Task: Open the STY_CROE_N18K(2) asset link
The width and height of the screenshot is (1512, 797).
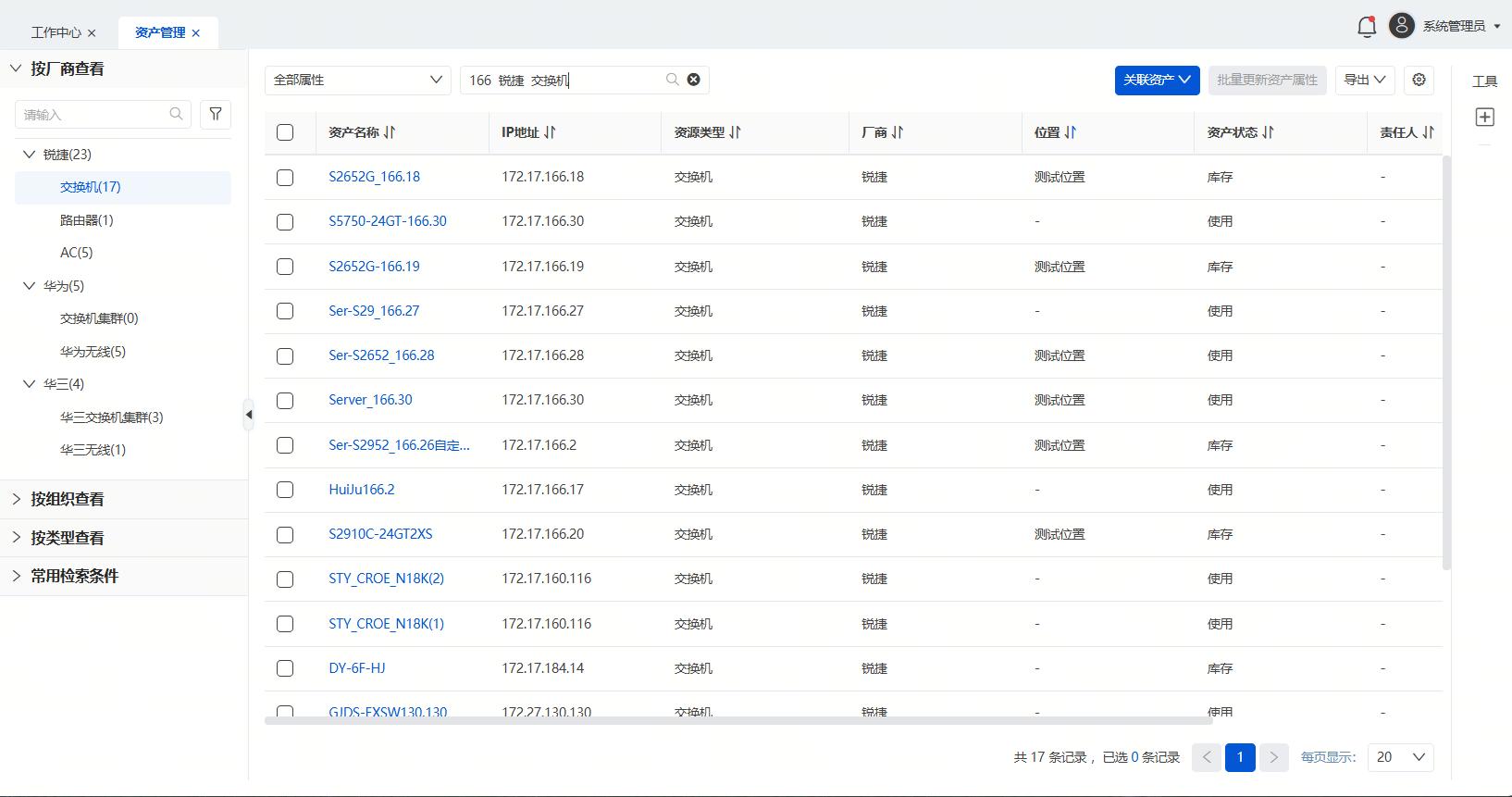Action: 387,579
